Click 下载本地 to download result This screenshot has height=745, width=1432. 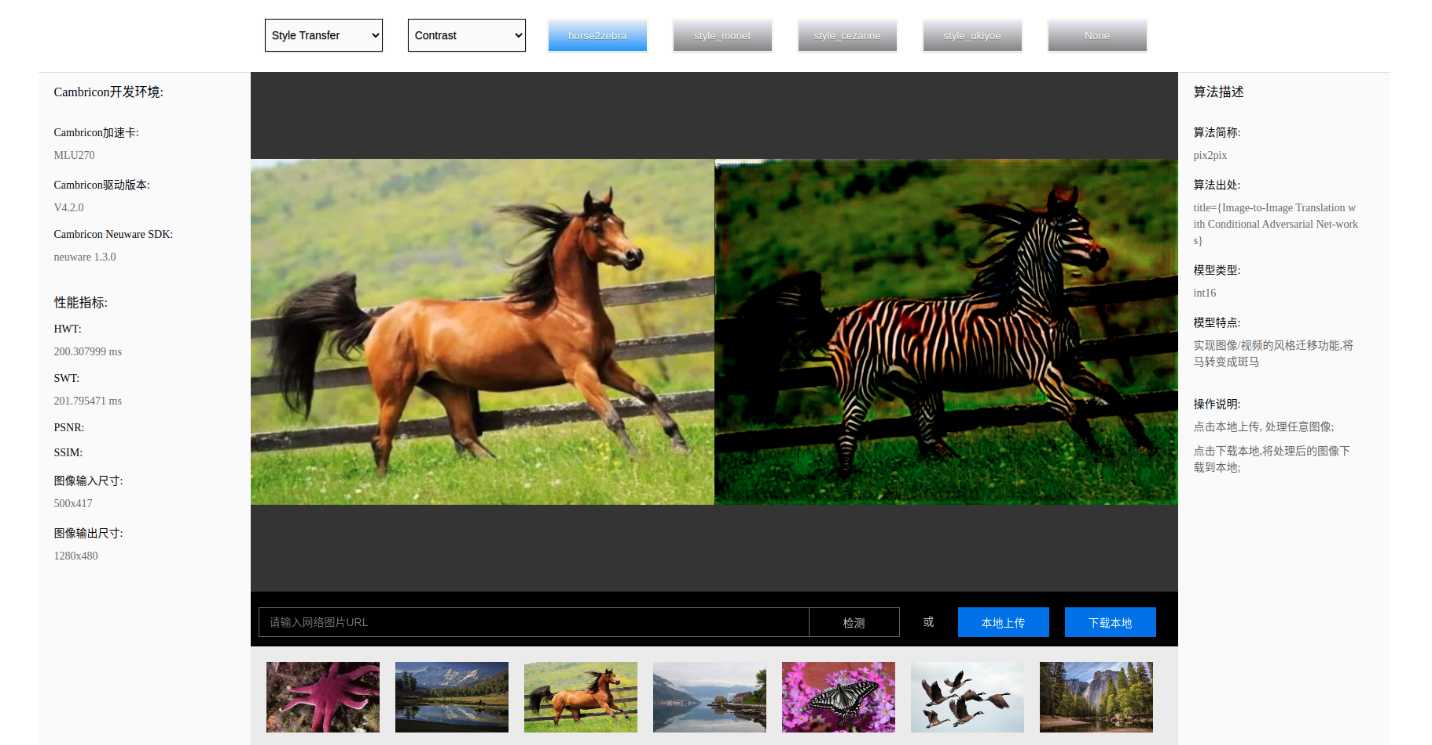[x=1110, y=622]
